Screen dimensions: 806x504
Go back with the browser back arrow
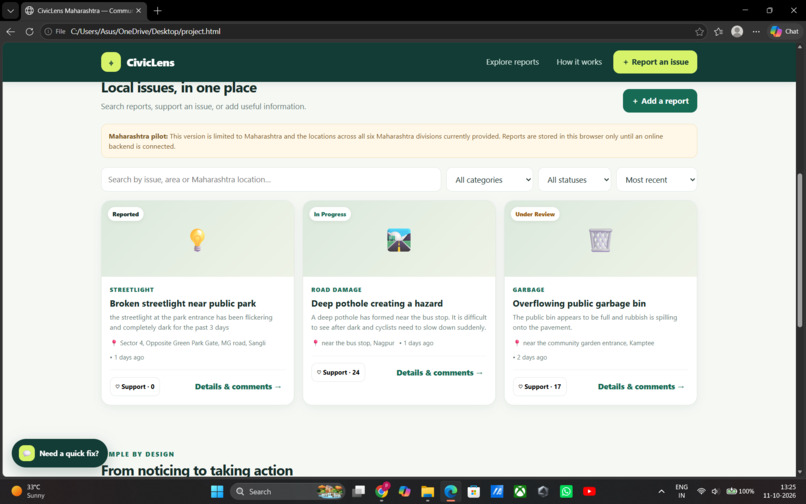coord(10,31)
